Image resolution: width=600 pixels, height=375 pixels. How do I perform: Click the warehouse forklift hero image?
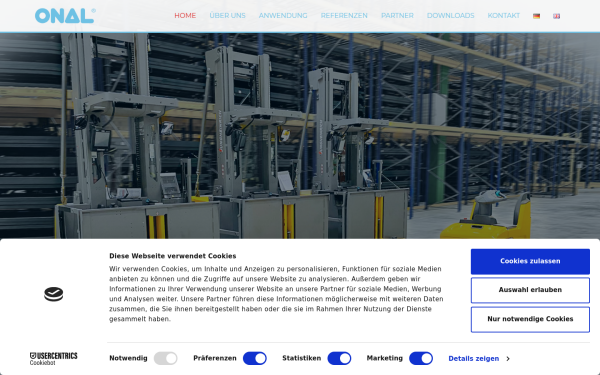point(300,136)
